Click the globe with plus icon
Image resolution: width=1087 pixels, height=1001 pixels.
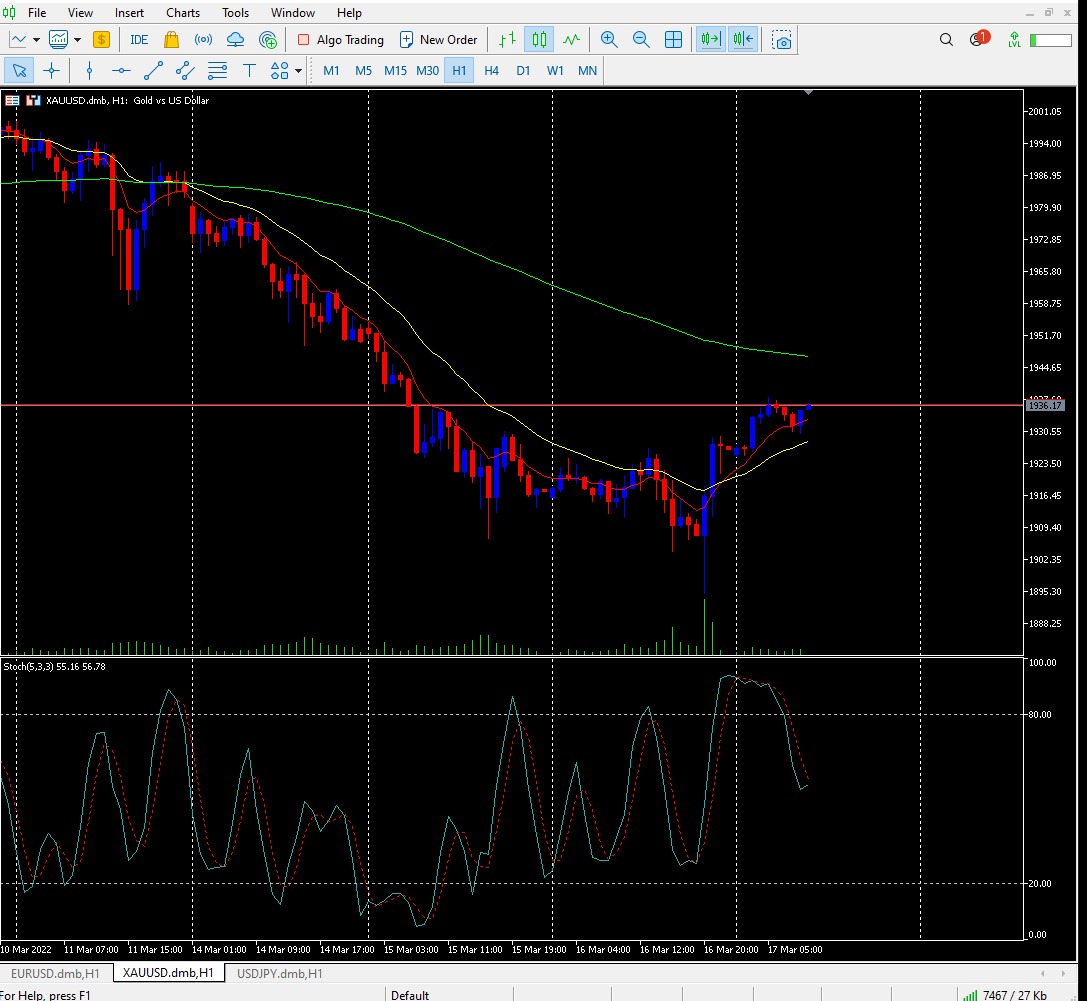point(268,40)
